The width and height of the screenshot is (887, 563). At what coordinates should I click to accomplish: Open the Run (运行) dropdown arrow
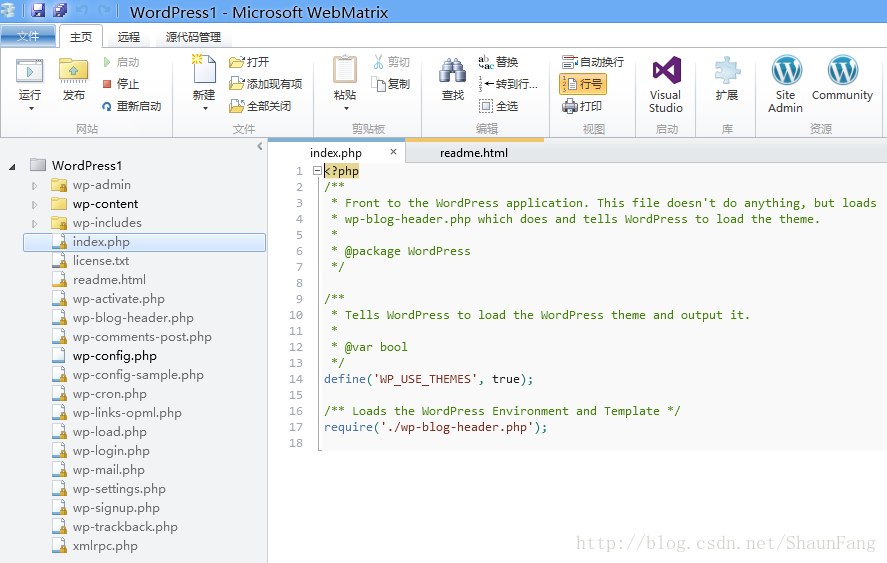(x=31, y=108)
